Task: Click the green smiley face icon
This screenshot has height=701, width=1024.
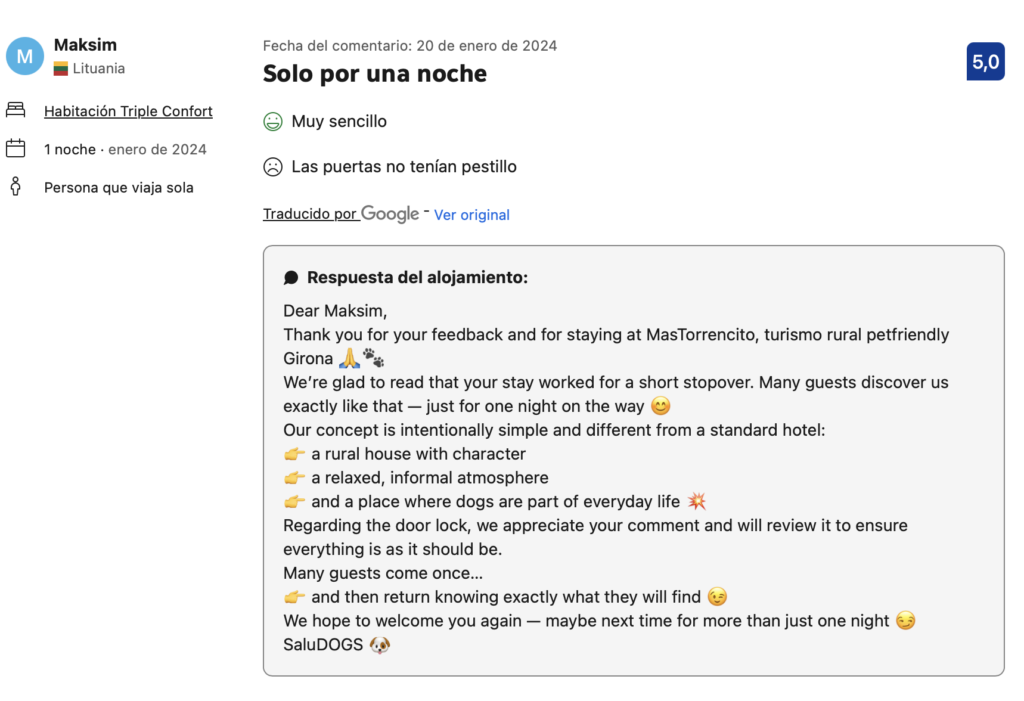Action: point(273,122)
